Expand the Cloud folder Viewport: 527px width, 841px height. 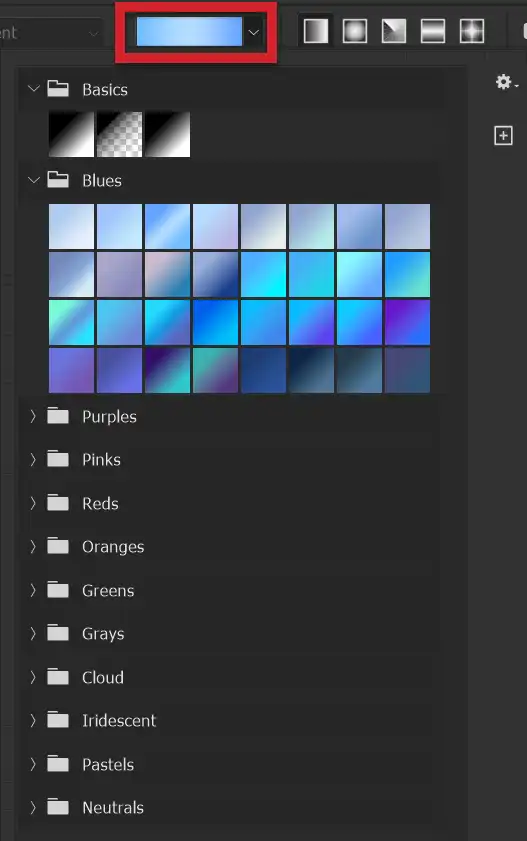coord(33,677)
